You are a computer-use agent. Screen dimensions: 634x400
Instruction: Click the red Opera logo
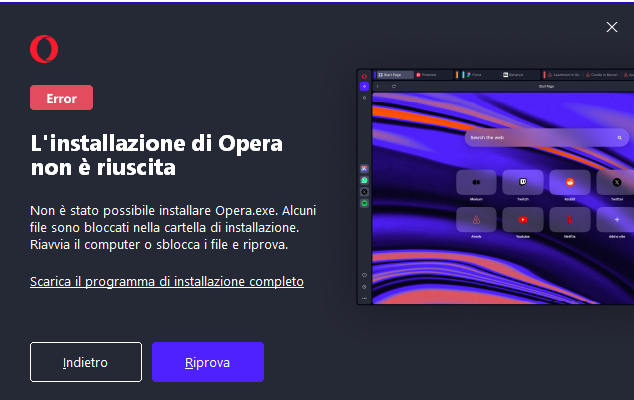click(44, 49)
